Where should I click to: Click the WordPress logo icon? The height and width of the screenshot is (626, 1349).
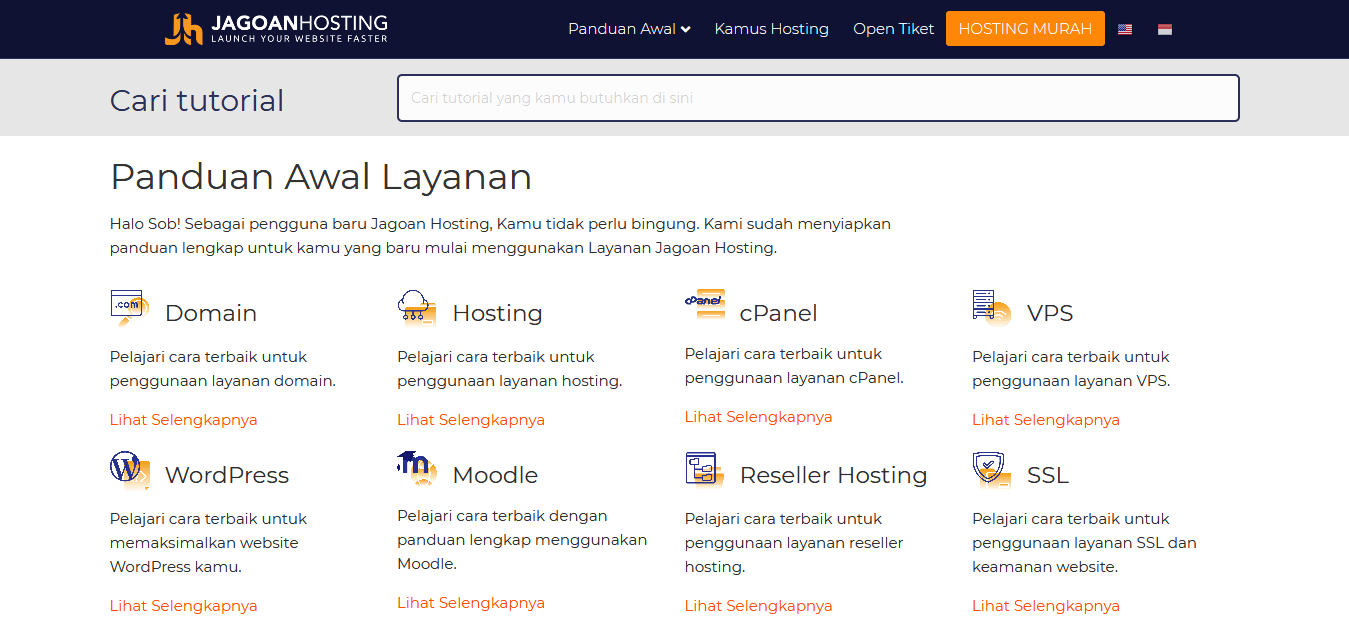pyautogui.click(x=130, y=470)
